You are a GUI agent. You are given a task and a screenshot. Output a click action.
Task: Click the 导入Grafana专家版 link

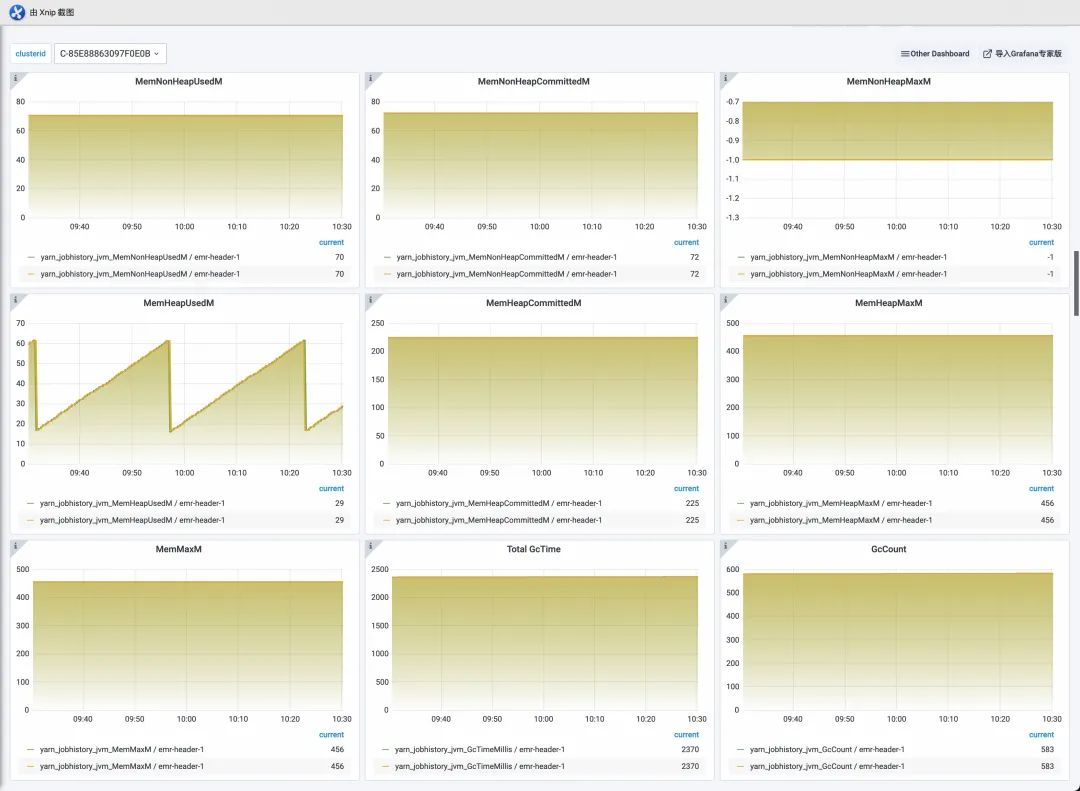pyautogui.click(x=1022, y=54)
